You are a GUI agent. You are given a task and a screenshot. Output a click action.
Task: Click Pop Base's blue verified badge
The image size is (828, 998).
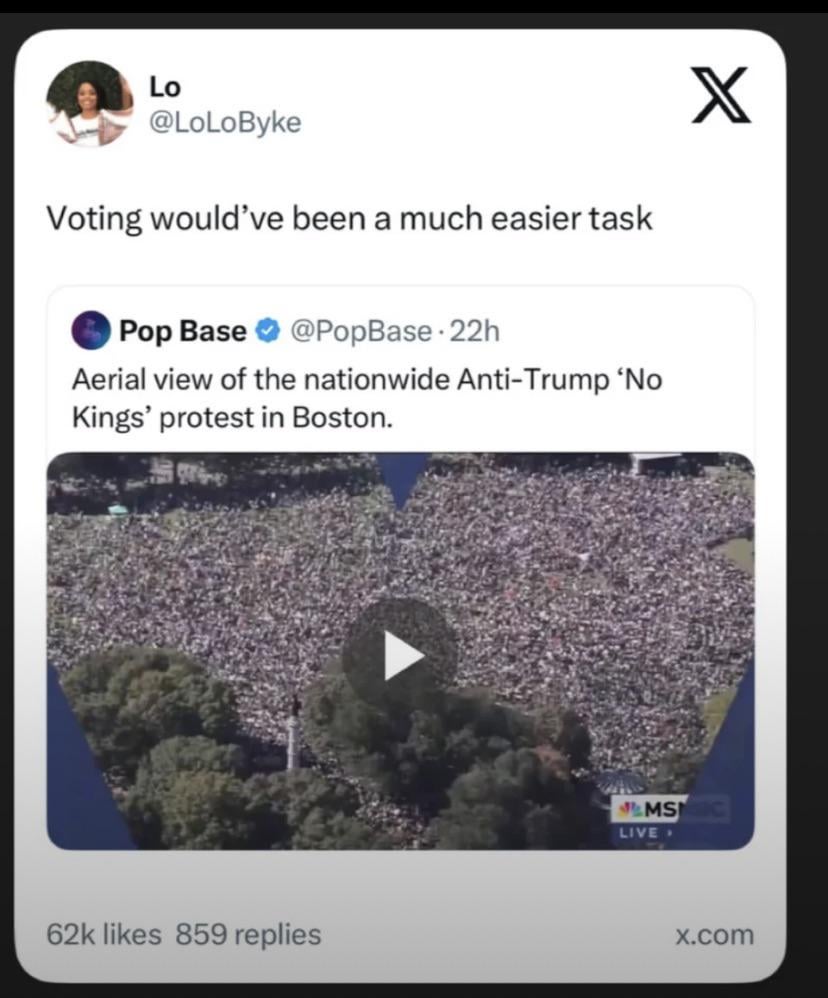(268, 331)
